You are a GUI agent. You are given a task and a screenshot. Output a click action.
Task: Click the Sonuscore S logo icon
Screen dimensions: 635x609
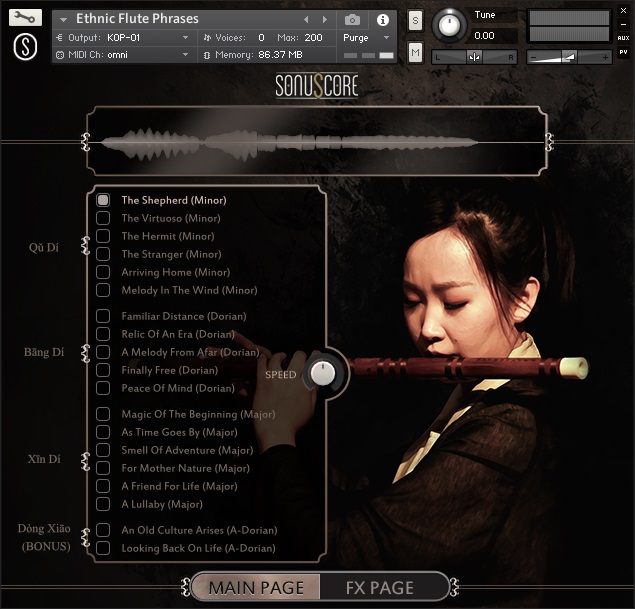click(25, 47)
